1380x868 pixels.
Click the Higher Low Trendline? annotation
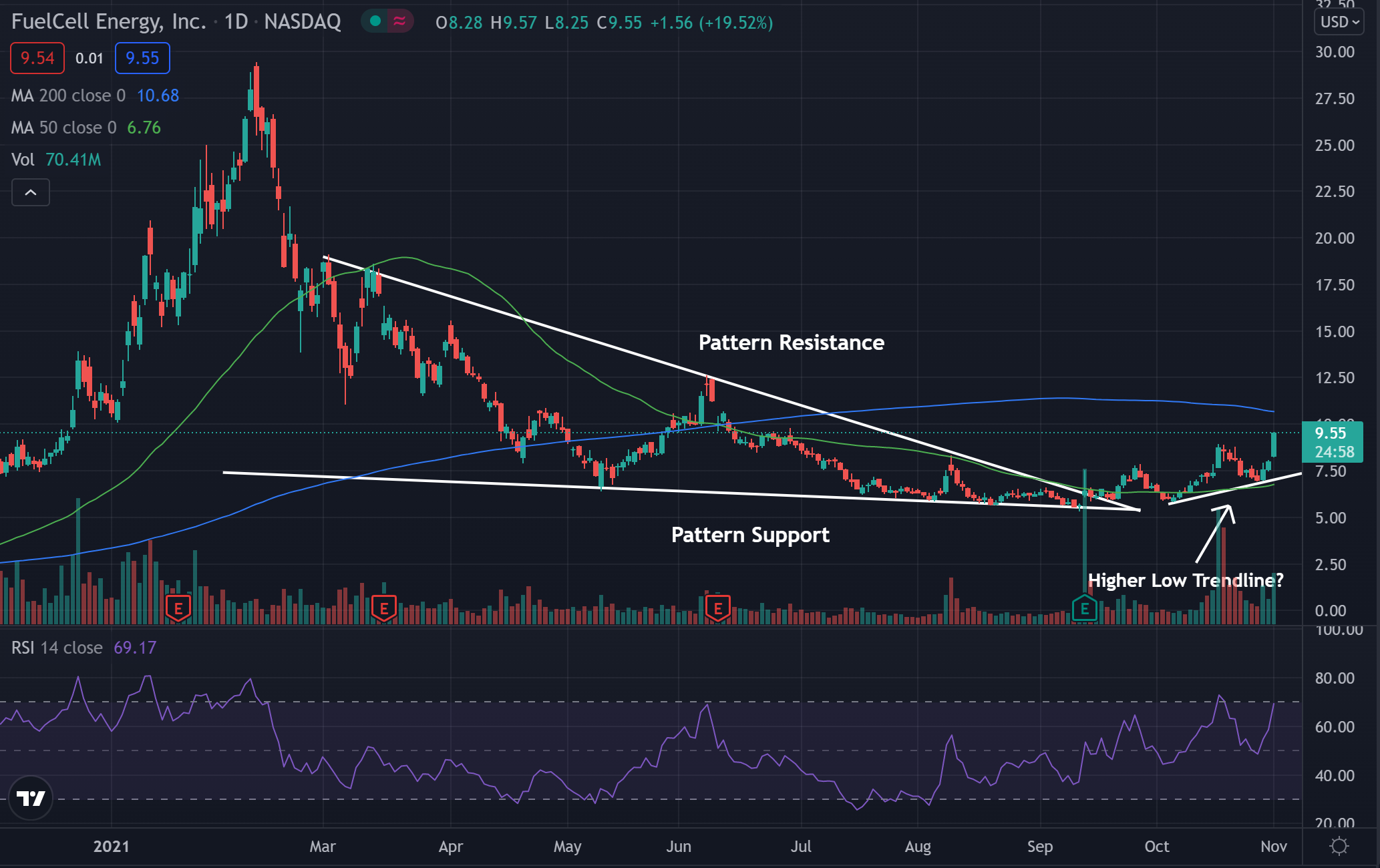point(1186,580)
